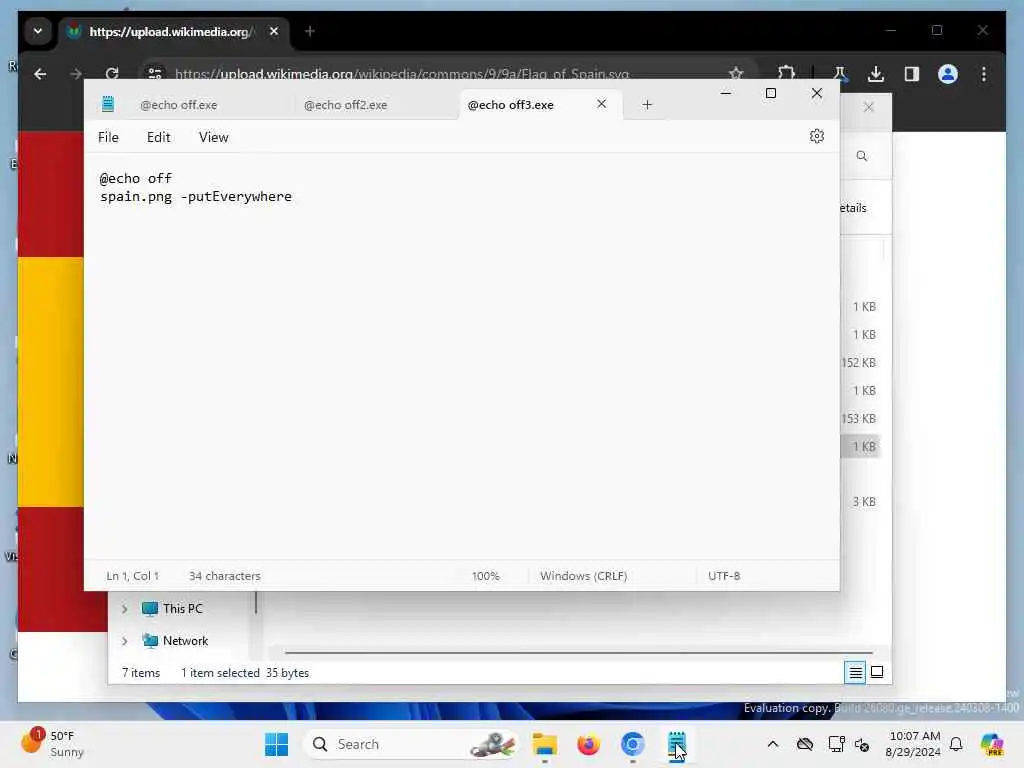
Task: Click the Notepad taskbar icon
Action: 676,744
